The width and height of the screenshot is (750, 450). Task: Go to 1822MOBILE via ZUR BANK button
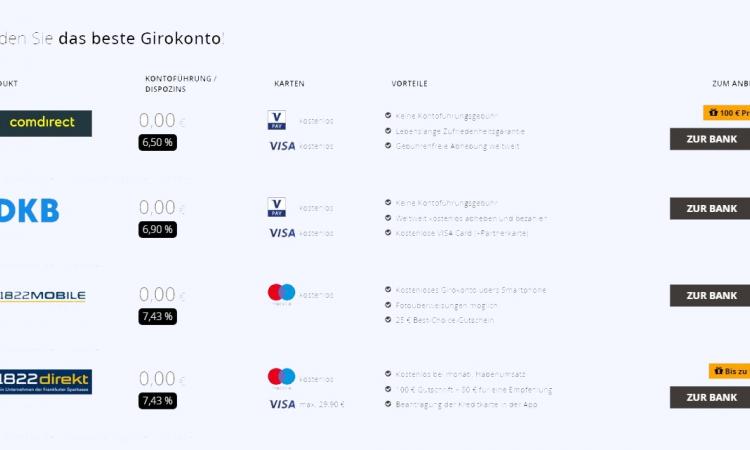[710, 296]
